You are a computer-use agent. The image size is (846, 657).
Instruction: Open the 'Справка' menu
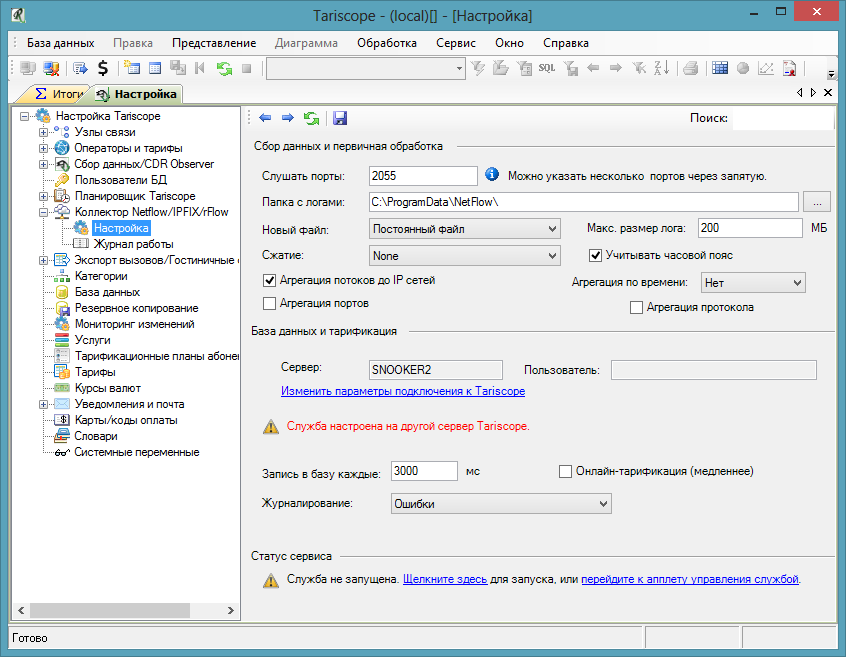565,43
